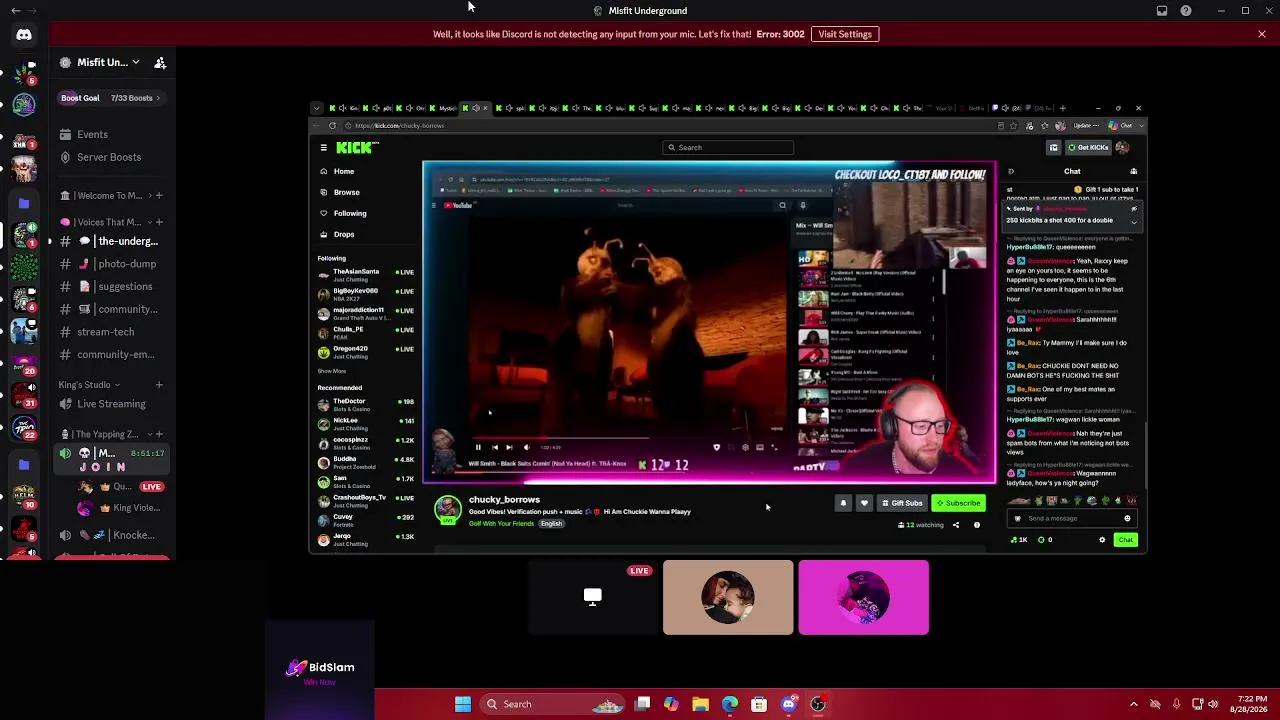Add a channel to Welcome To M... category

(x=159, y=195)
